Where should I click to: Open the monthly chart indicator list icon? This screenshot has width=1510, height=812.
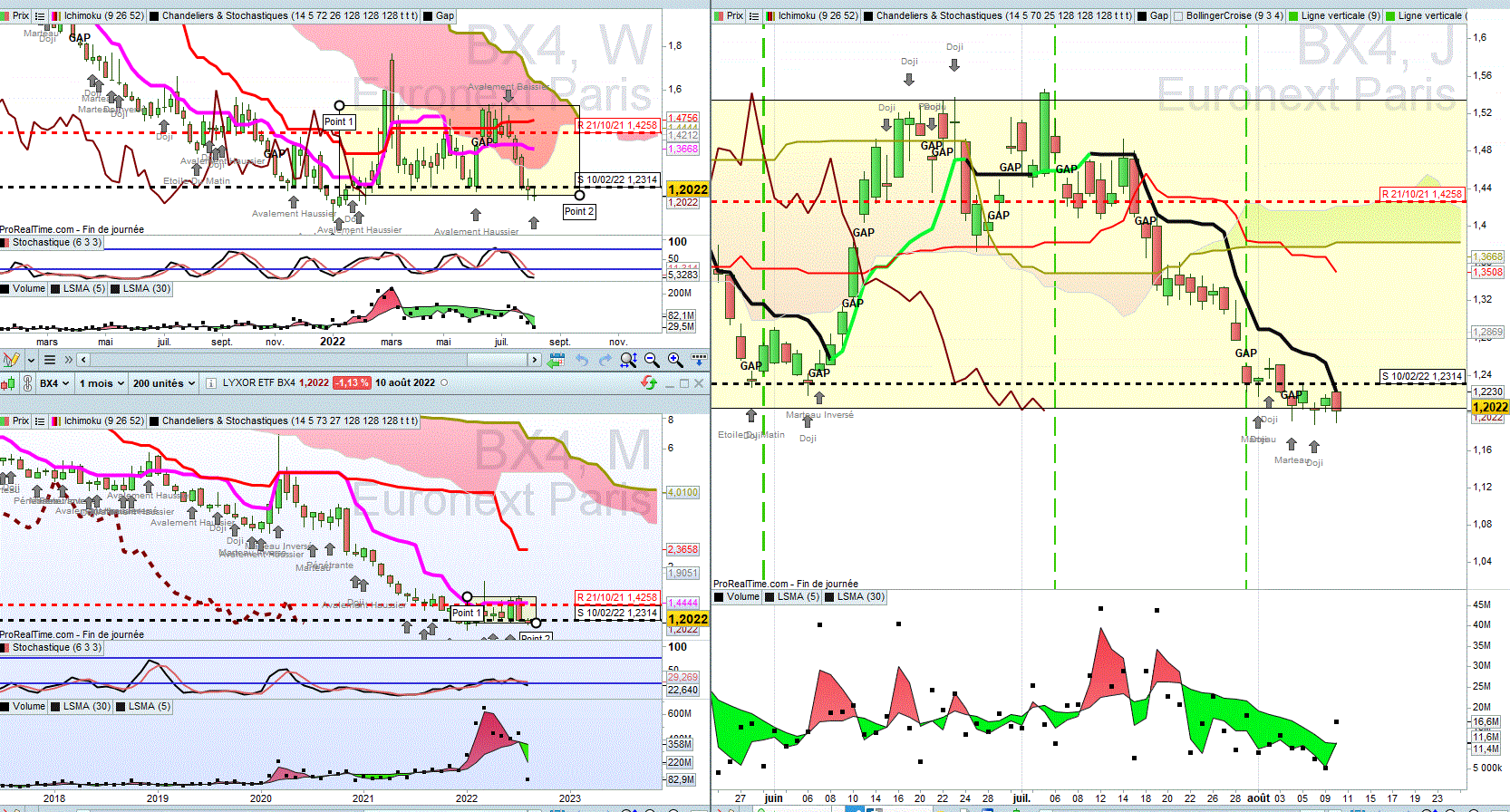tap(40, 420)
